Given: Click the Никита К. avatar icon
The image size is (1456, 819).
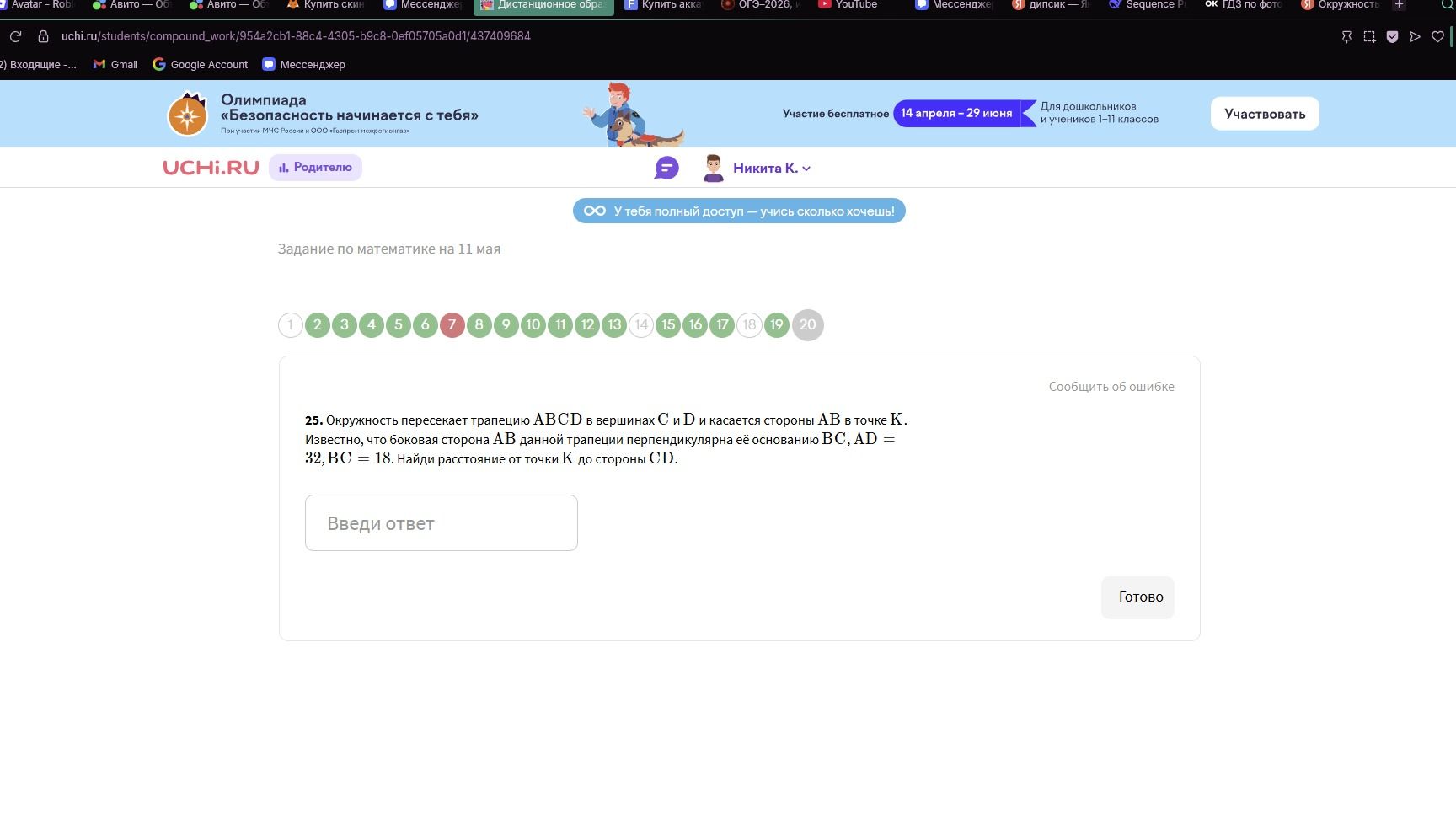Looking at the screenshot, I should (714, 168).
